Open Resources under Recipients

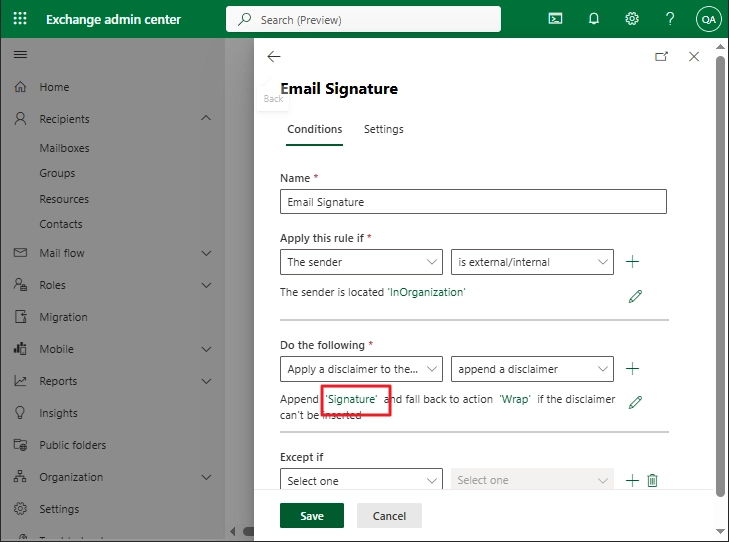click(64, 199)
